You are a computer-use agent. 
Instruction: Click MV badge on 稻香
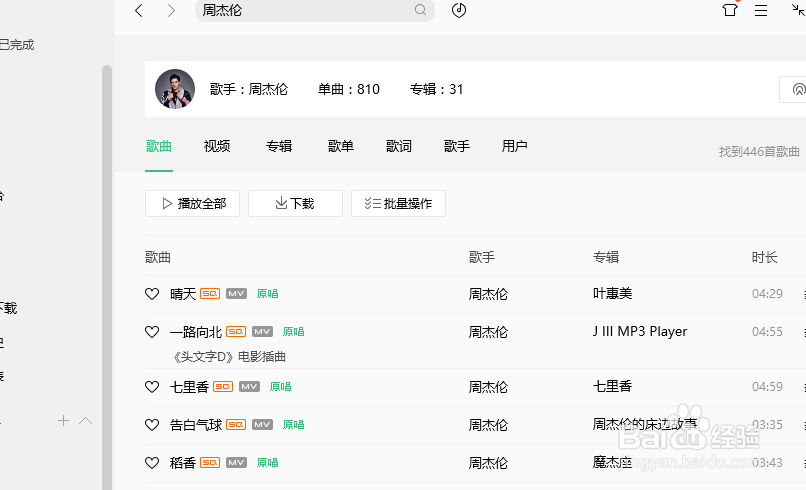coord(236,463)
